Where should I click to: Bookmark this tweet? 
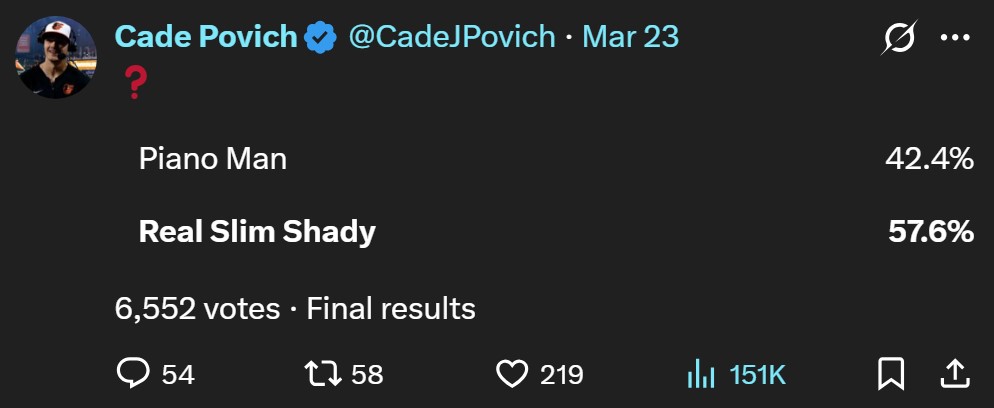889,374
